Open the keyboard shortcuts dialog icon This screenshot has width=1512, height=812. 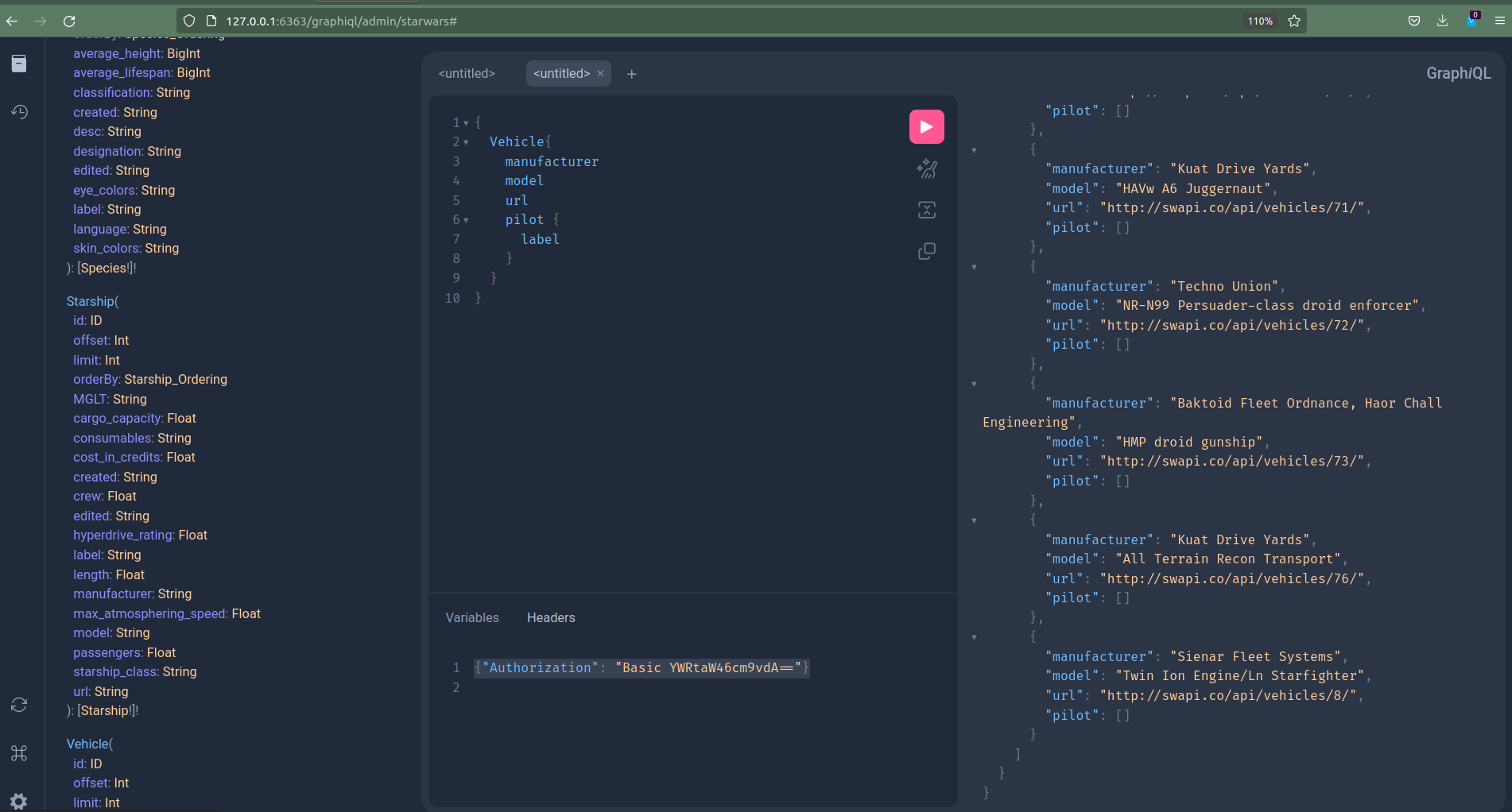point(19,753)
